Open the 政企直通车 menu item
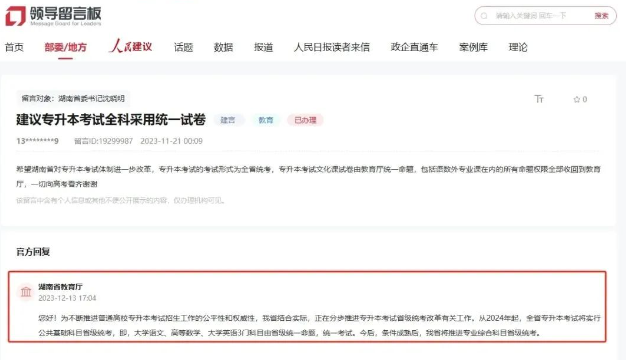The width and height of the screenshot is (626, 360). pyautogui.click(x=414, y=47)
